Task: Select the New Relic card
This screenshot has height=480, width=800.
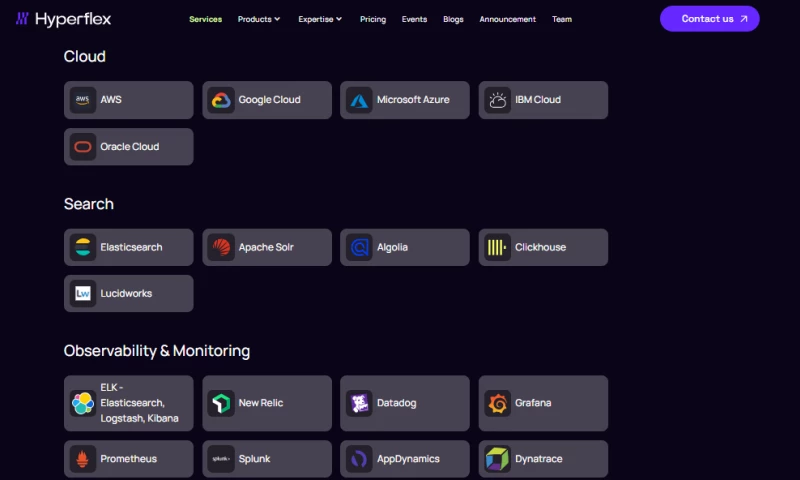Action: (267, 403)
